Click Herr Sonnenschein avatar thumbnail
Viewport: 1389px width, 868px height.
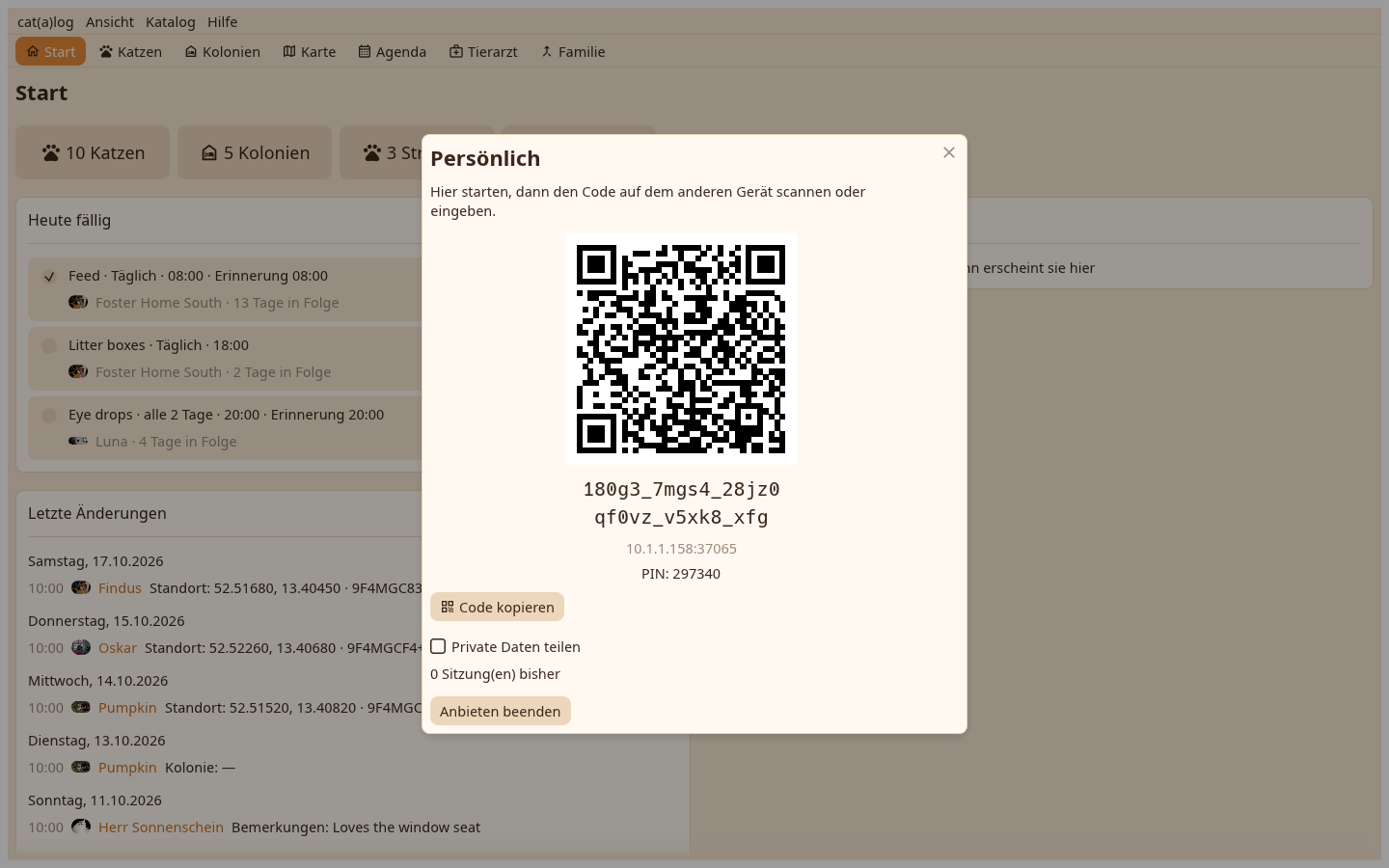(x=81, y=827)
